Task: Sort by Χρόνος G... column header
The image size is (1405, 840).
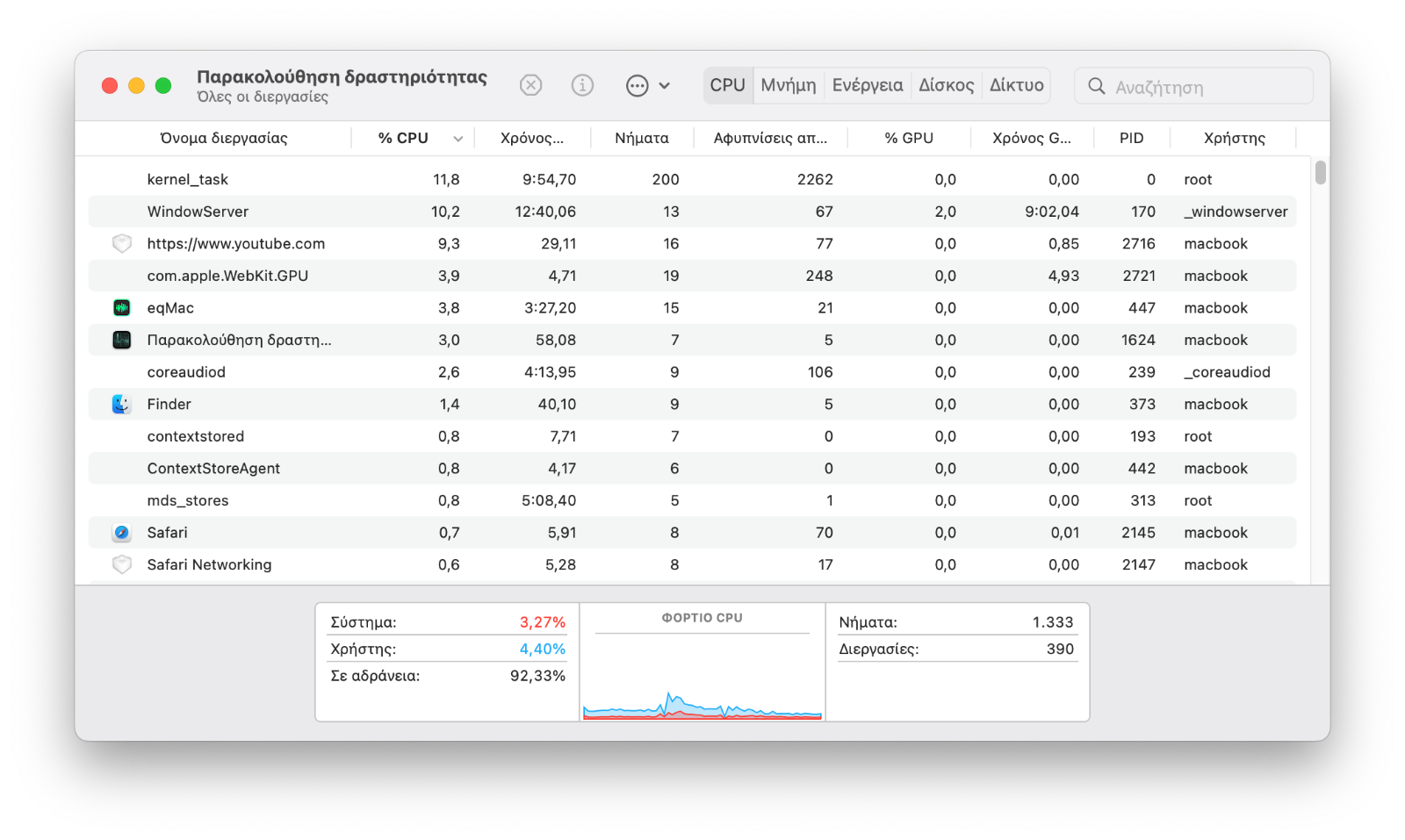Action: pyautogui.click(x=1032, y=138)
